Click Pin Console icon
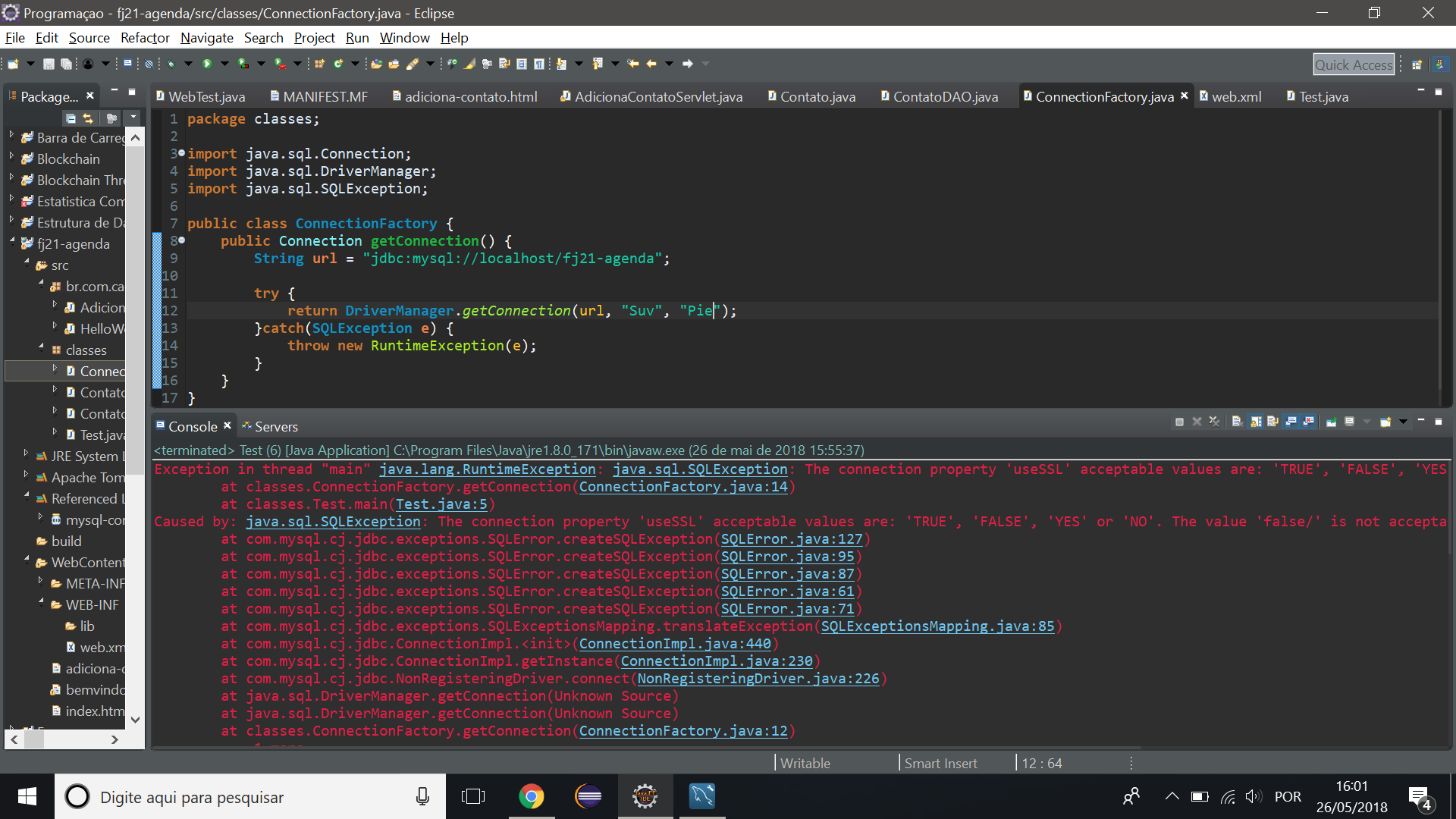The height and width of the screenshot is (819, 1456). pyautogui.click(x=1332, y=422)
